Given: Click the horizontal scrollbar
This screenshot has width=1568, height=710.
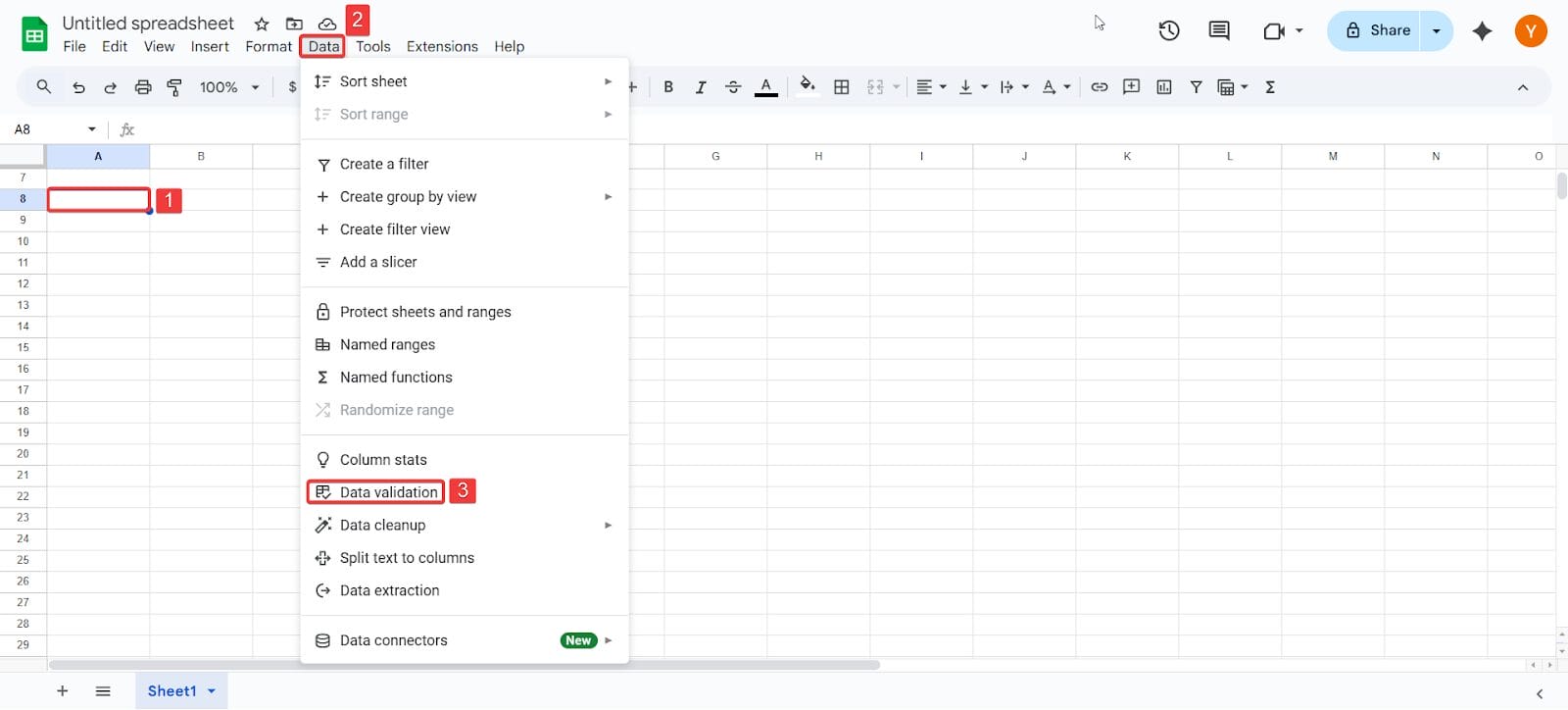Looking at the screenshot, I should [465, 665].
